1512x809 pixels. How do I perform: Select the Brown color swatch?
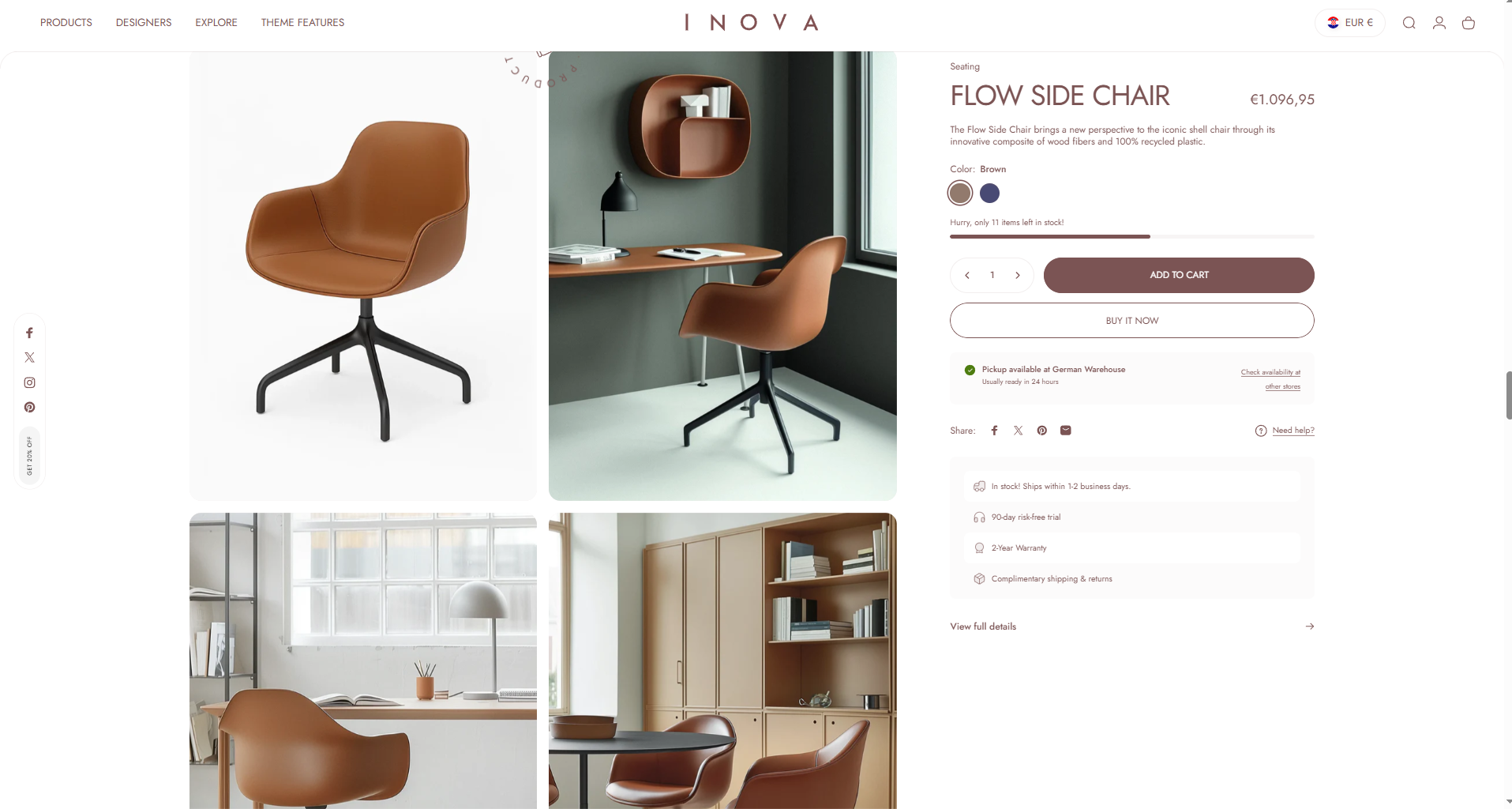[x=960, y=193]
